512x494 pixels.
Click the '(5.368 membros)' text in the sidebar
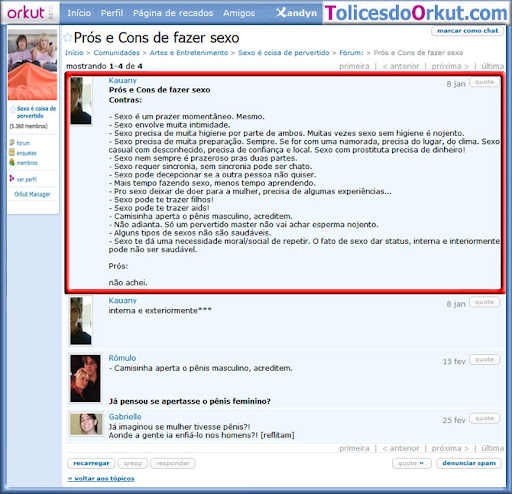tap(29, 126)
